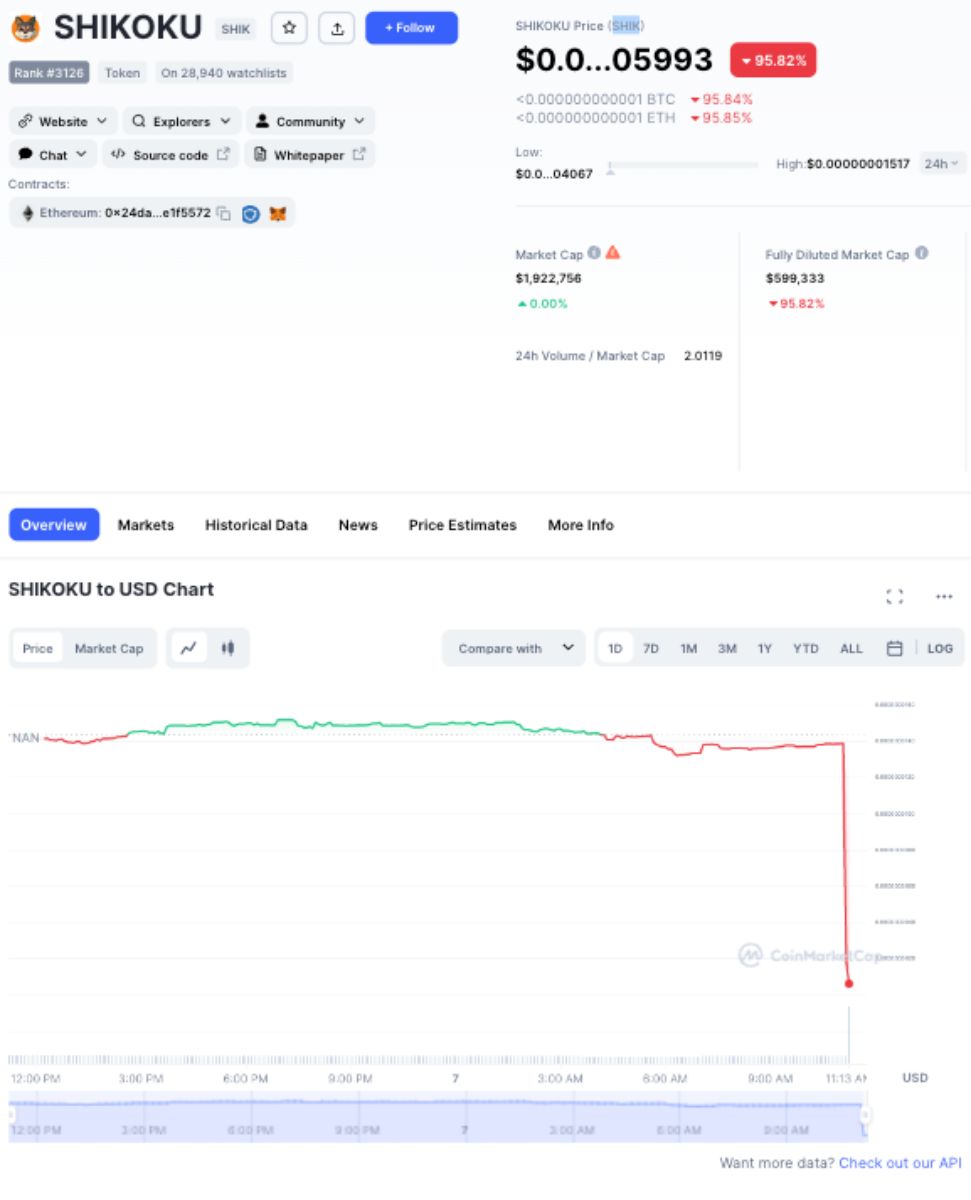971x1200 pixels.
Task: Expand the Community dropdown
Action: pos(310,121)
